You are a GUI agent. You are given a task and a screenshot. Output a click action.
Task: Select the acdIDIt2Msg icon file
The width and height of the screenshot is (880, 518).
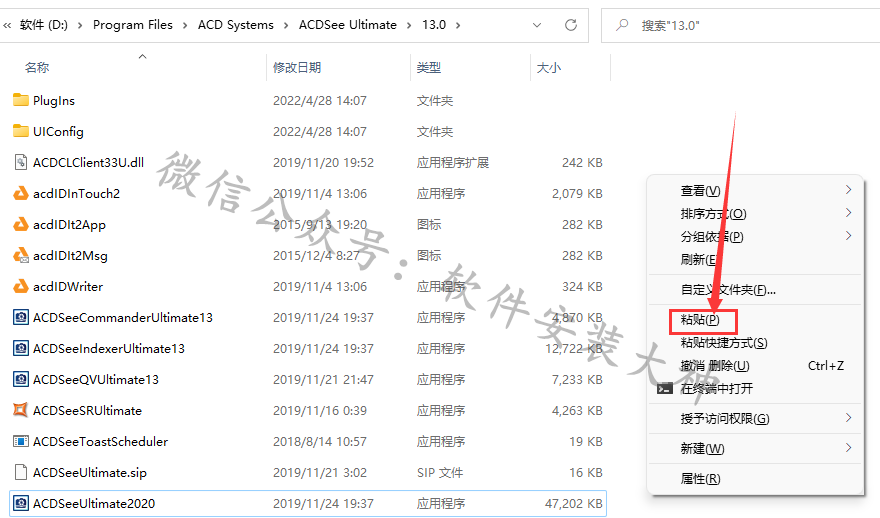tap(21, 255)
